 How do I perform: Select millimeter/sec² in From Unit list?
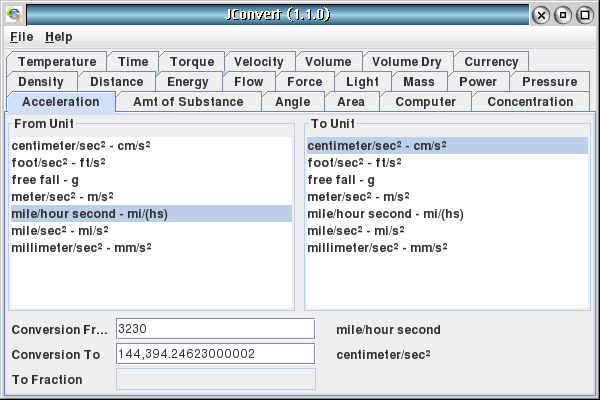152,248
